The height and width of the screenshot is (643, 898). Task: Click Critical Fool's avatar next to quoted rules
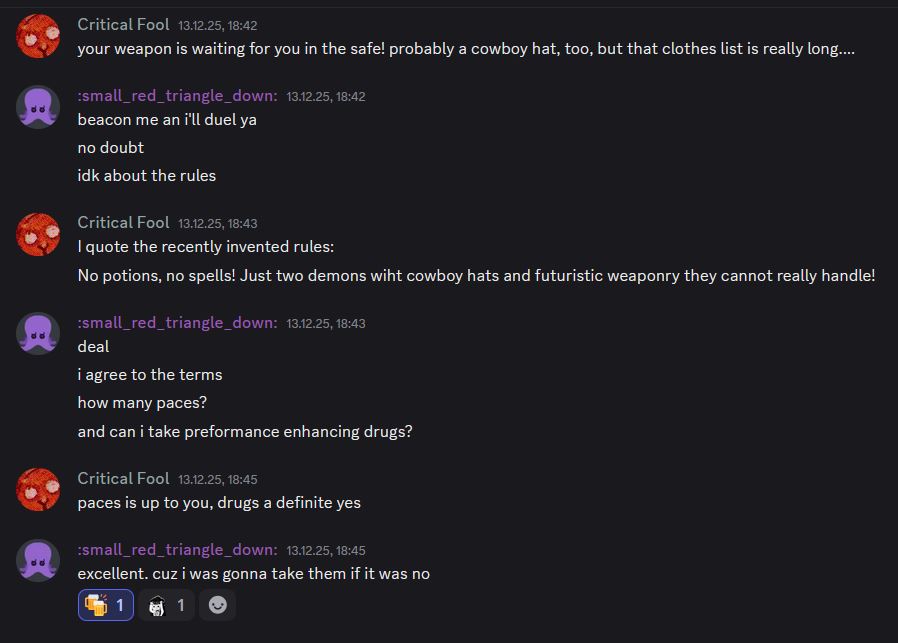(x=38, y=234)
